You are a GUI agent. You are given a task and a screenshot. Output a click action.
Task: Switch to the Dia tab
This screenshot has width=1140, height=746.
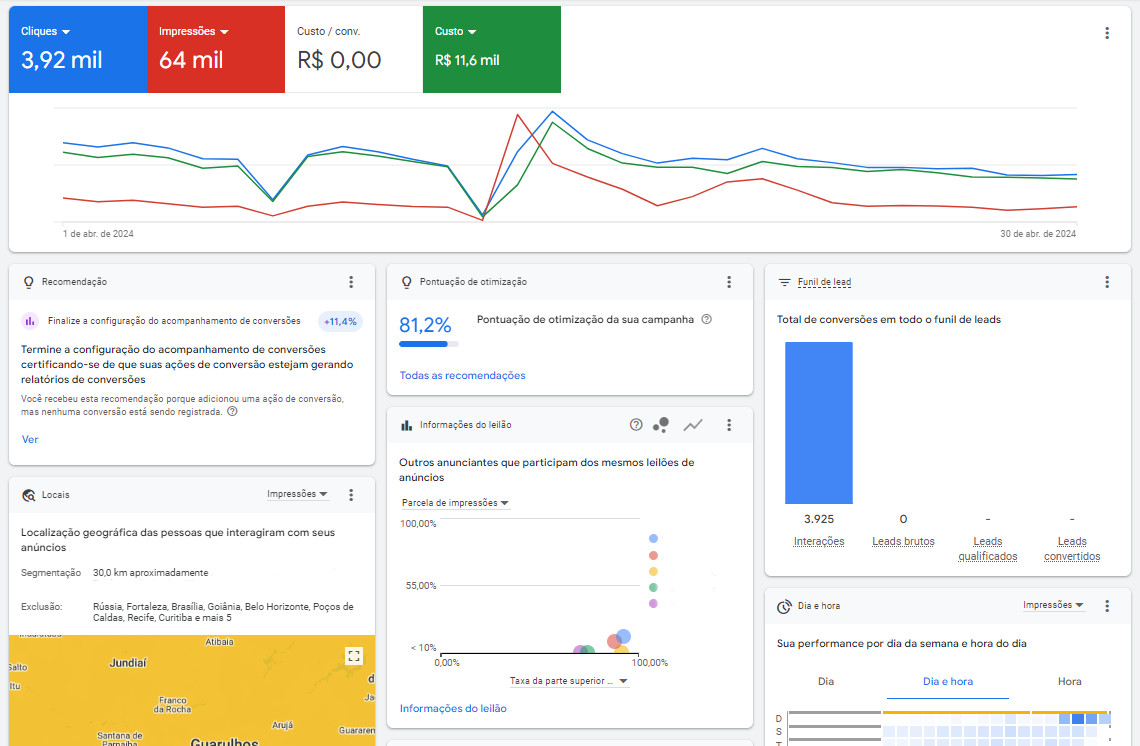click(x=826, y=681)
